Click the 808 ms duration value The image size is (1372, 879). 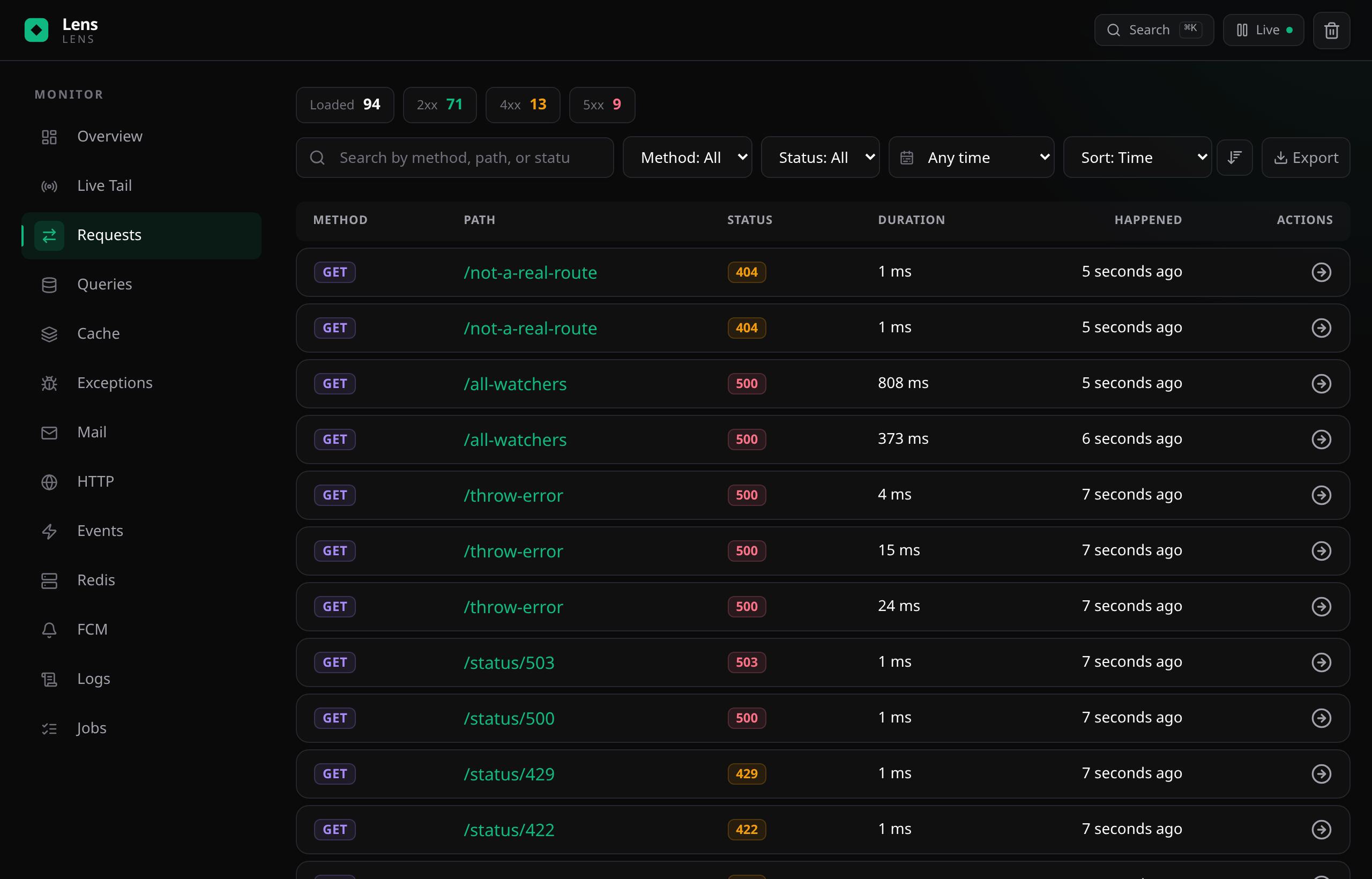[x=903, y=383]
